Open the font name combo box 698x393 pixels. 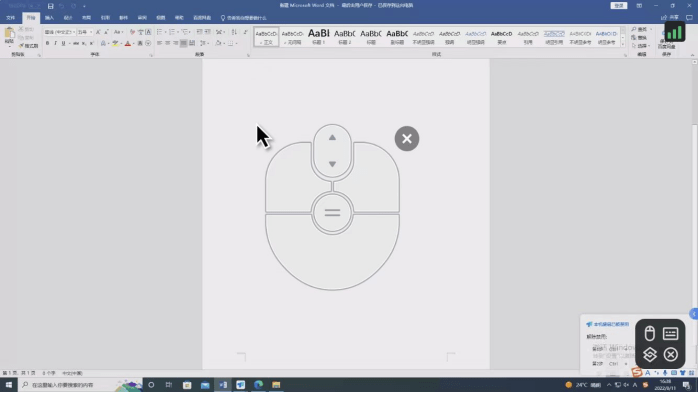point(60,32)
